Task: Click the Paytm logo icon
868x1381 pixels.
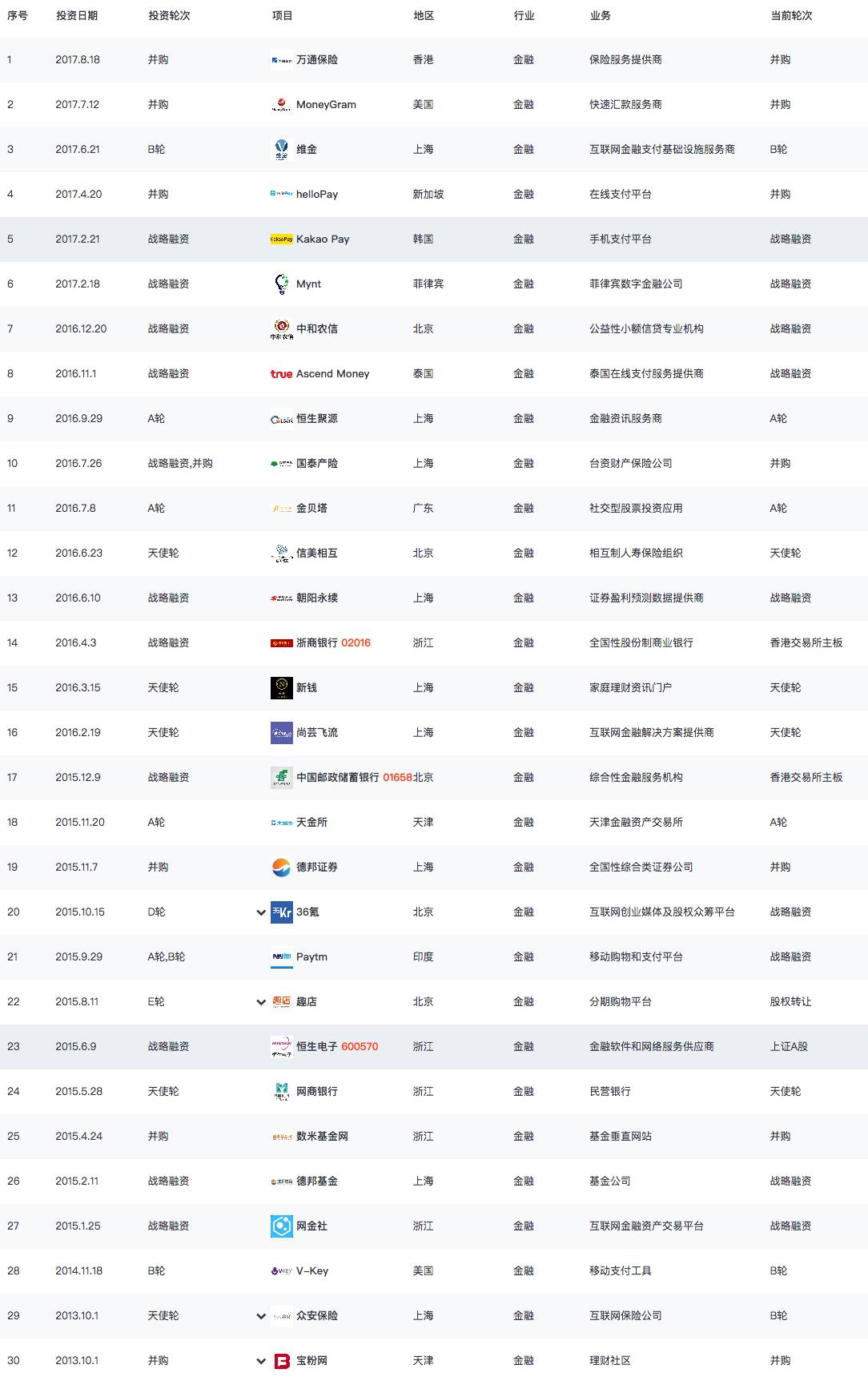Action: coord(281,957)
